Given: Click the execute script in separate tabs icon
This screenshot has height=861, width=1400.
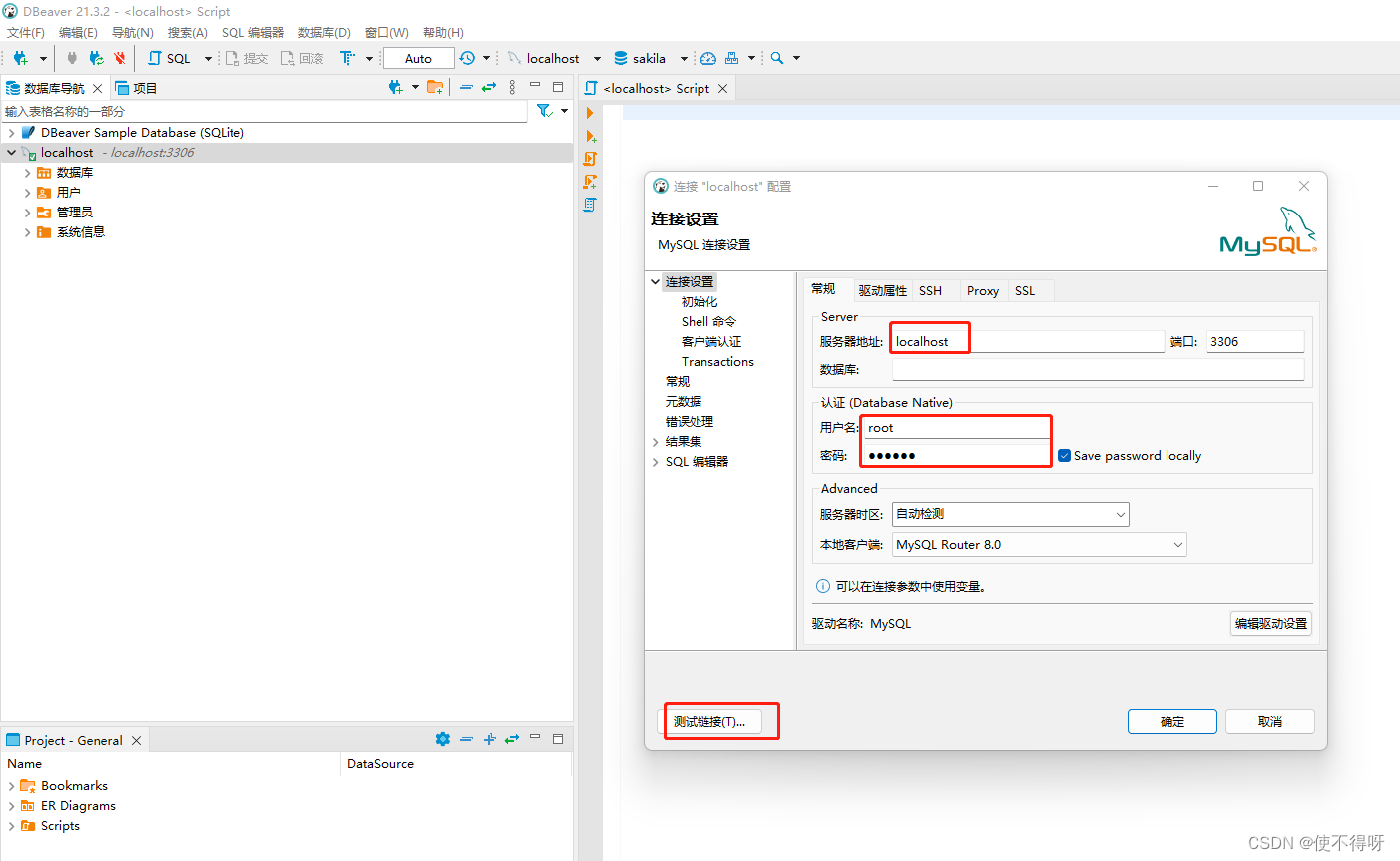Looking at the screenshot, I should (590, 182).
